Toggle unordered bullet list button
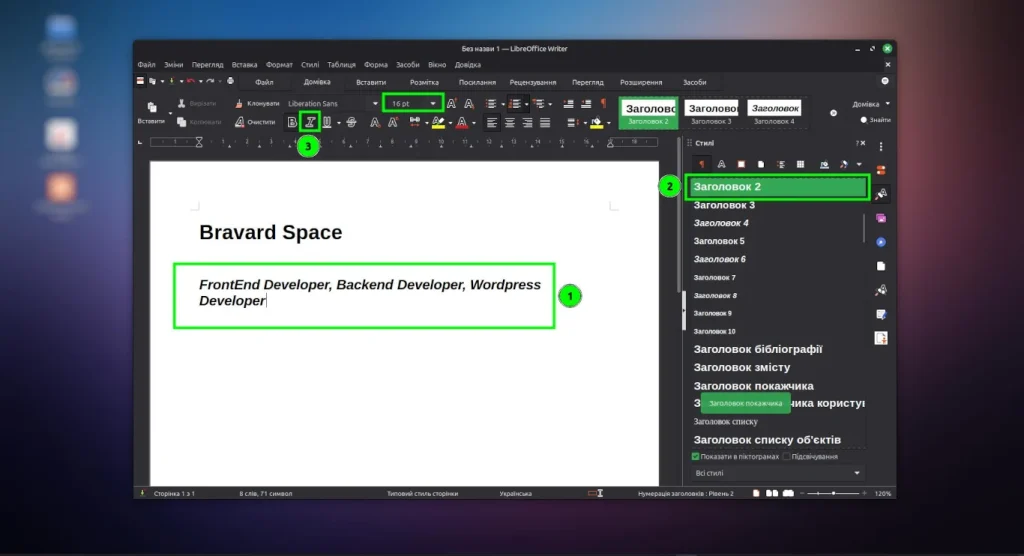Image resolution: width=1024 pixels, height=556 pixels. (x=491, y=103)
